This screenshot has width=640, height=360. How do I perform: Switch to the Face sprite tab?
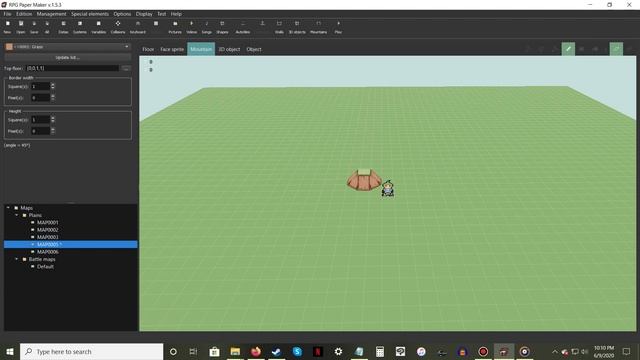(x=172, y=49)
